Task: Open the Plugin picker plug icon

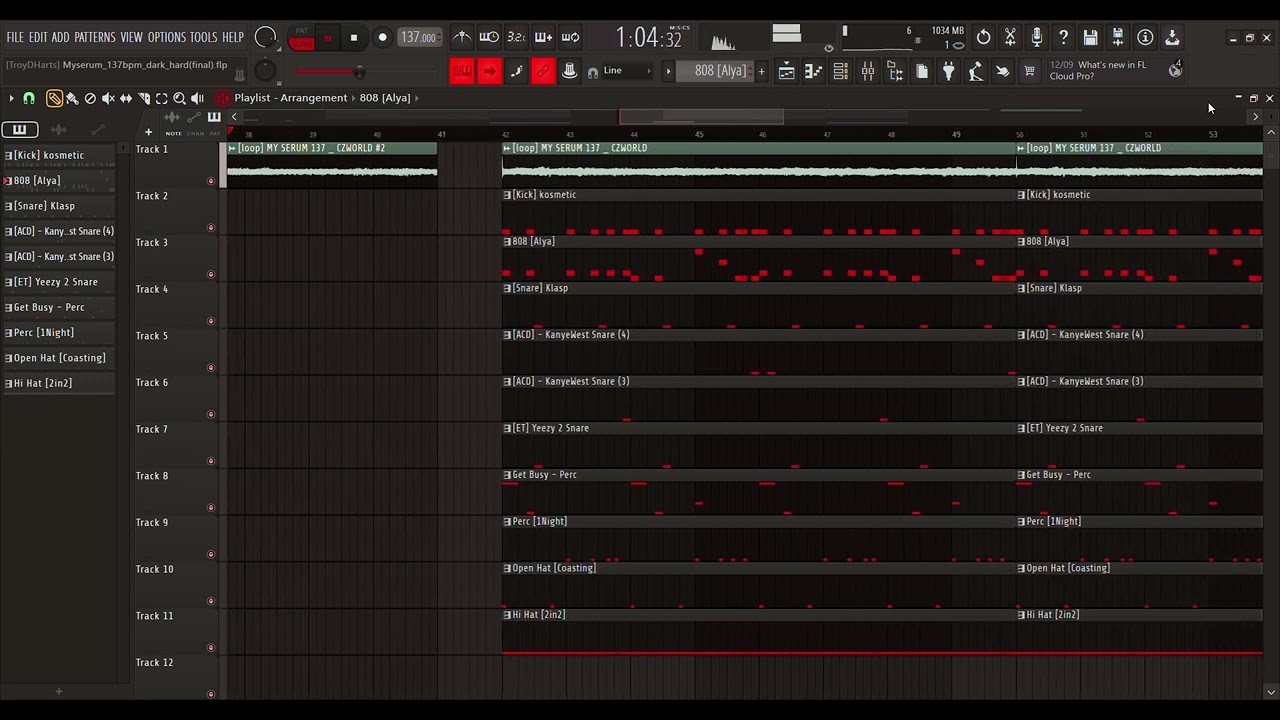Action: pyautogui.click(x=949, y=71)
